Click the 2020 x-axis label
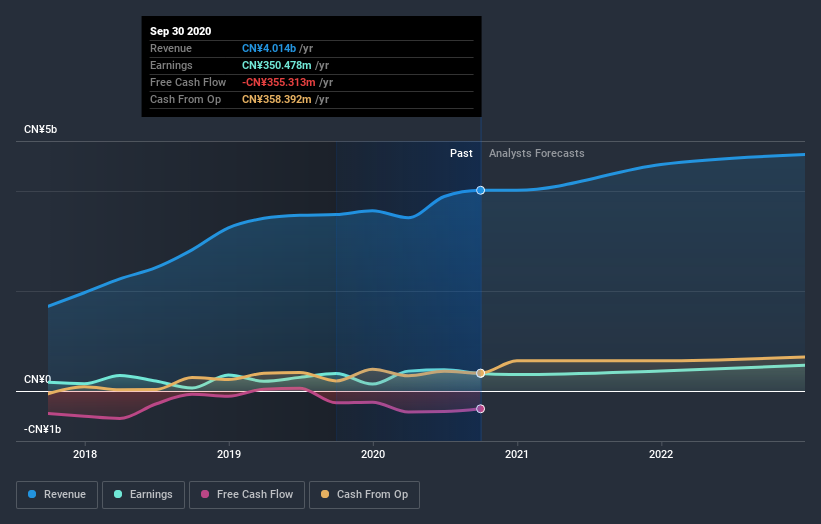The height and width of the screenshot is (524, 821). 373,454
